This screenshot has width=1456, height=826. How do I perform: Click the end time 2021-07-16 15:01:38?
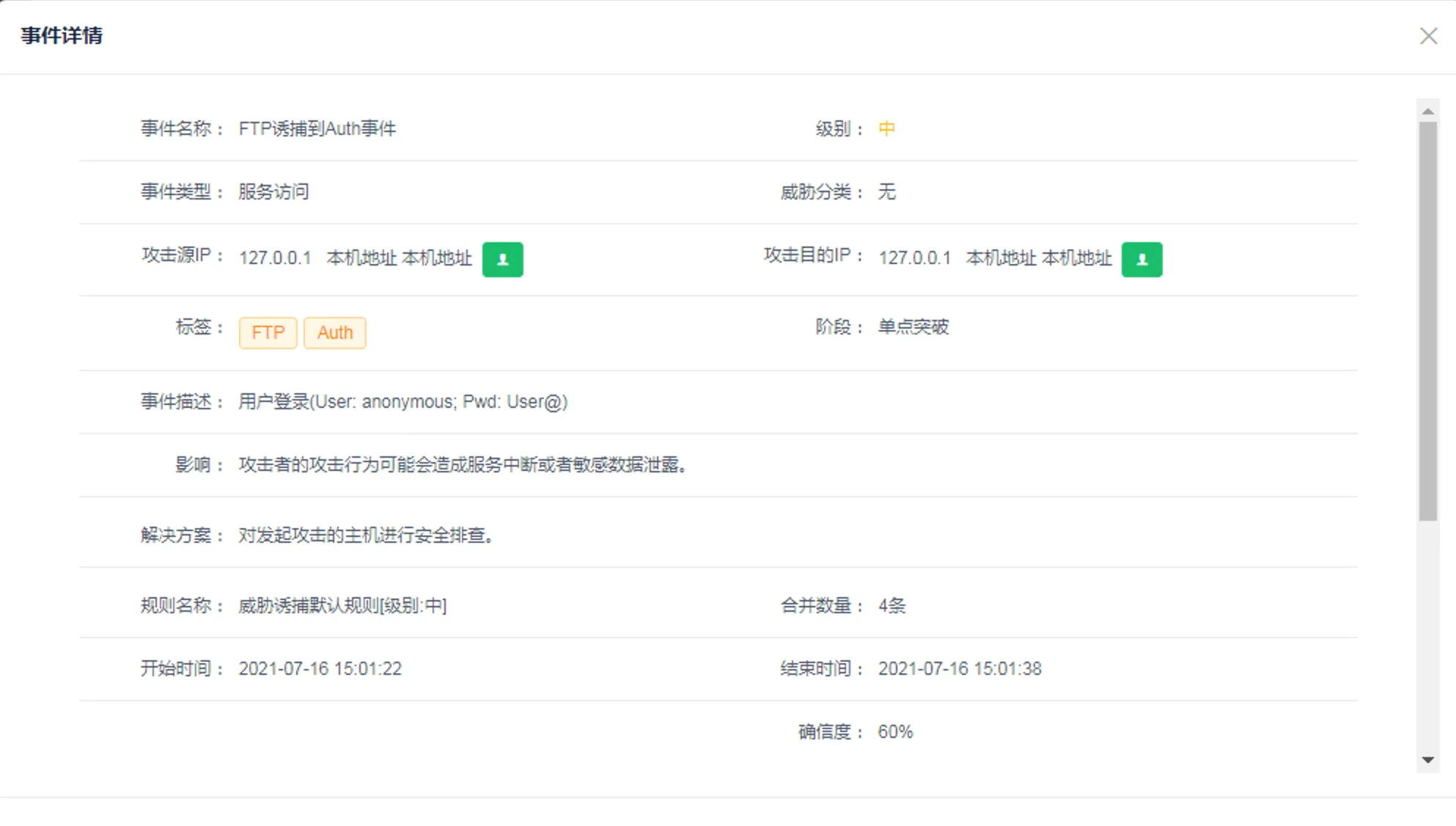(960, 669)
